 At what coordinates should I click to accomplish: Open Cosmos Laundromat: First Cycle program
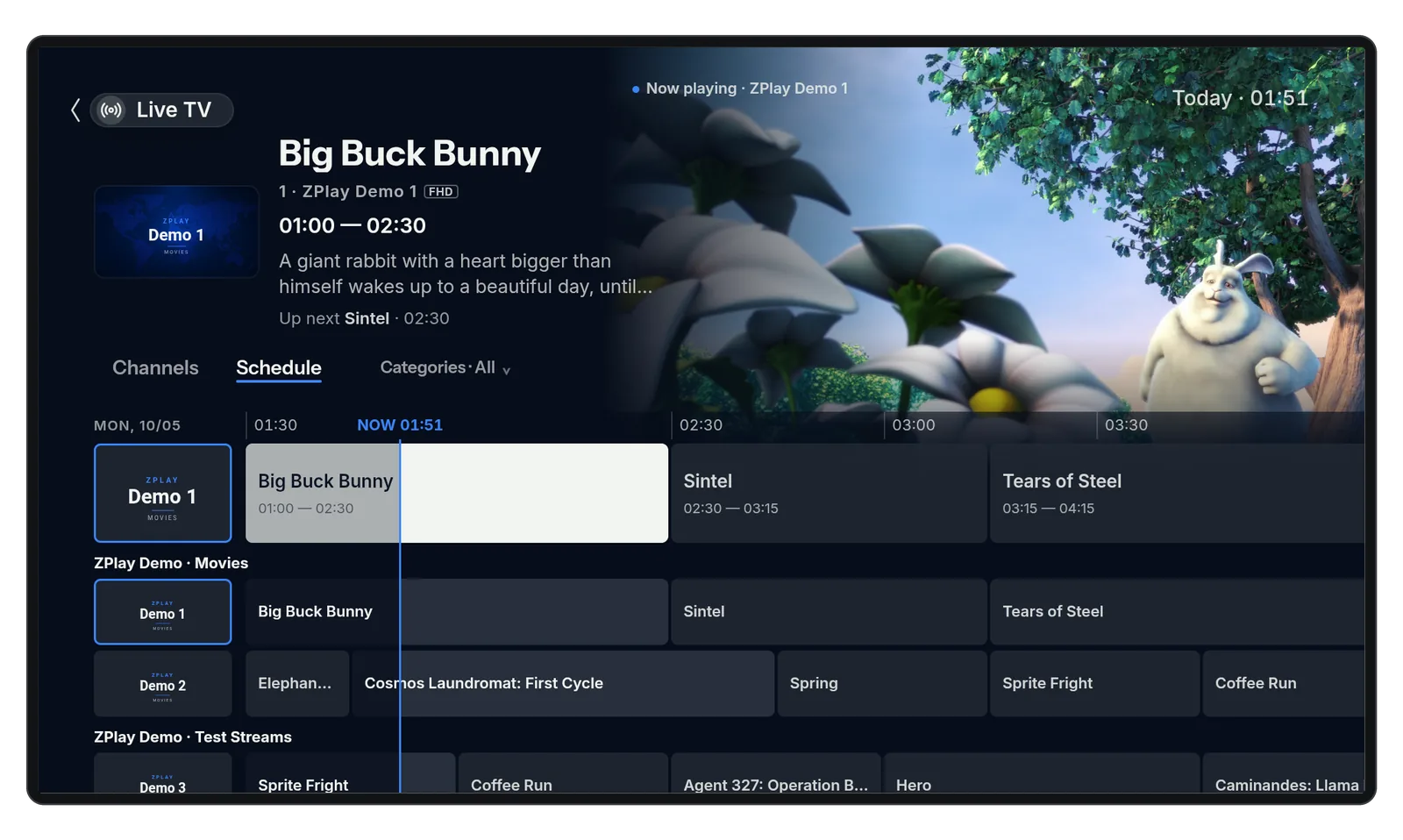563,683
